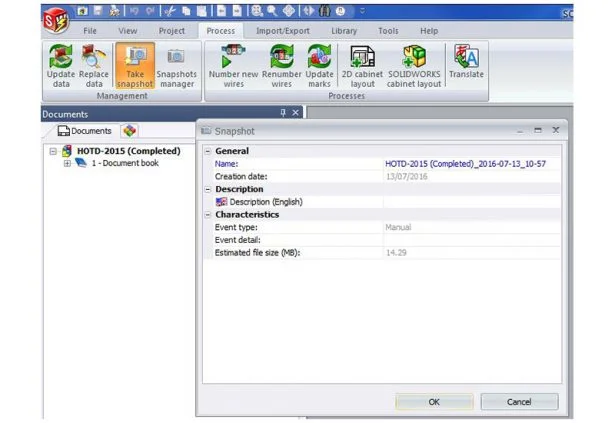
Task: Click the Description (English) value field
Action: (x=470, y=201)
